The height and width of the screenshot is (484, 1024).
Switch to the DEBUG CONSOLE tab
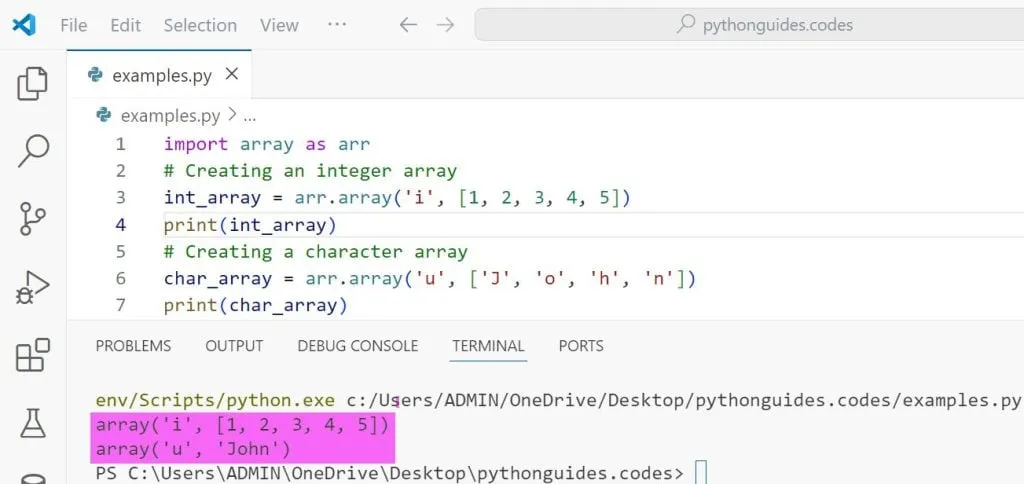coord(357,346)
